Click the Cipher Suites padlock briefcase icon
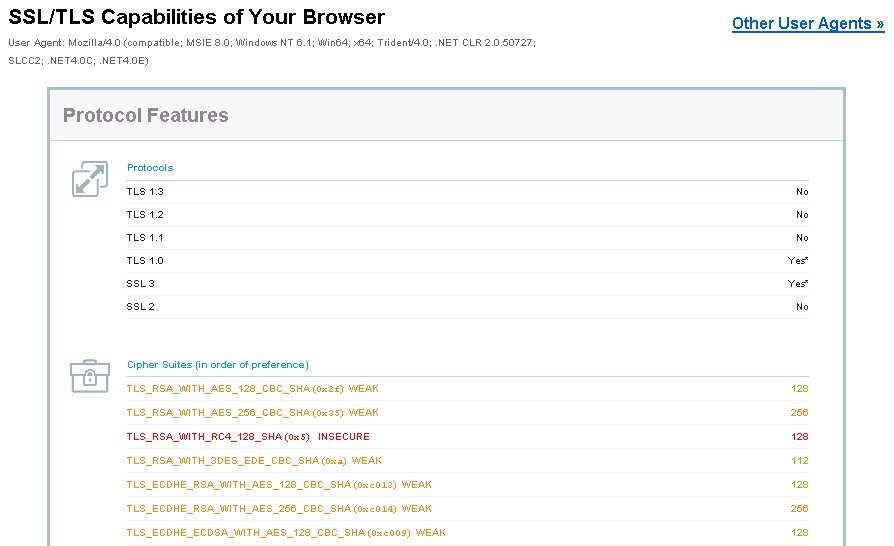Screen dimensions: 894x546 [89, 375]
